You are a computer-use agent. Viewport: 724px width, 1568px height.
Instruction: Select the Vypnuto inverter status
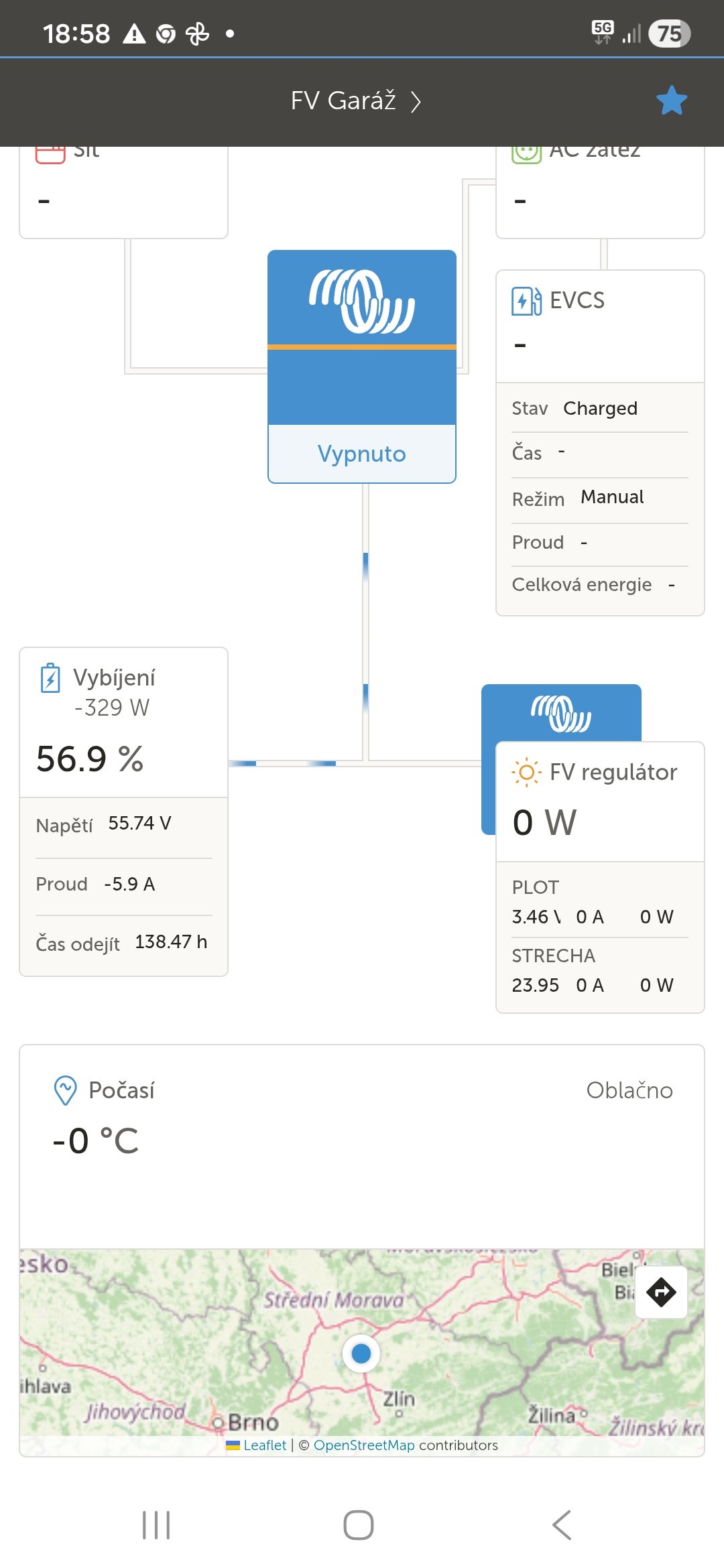pos(362,454)
